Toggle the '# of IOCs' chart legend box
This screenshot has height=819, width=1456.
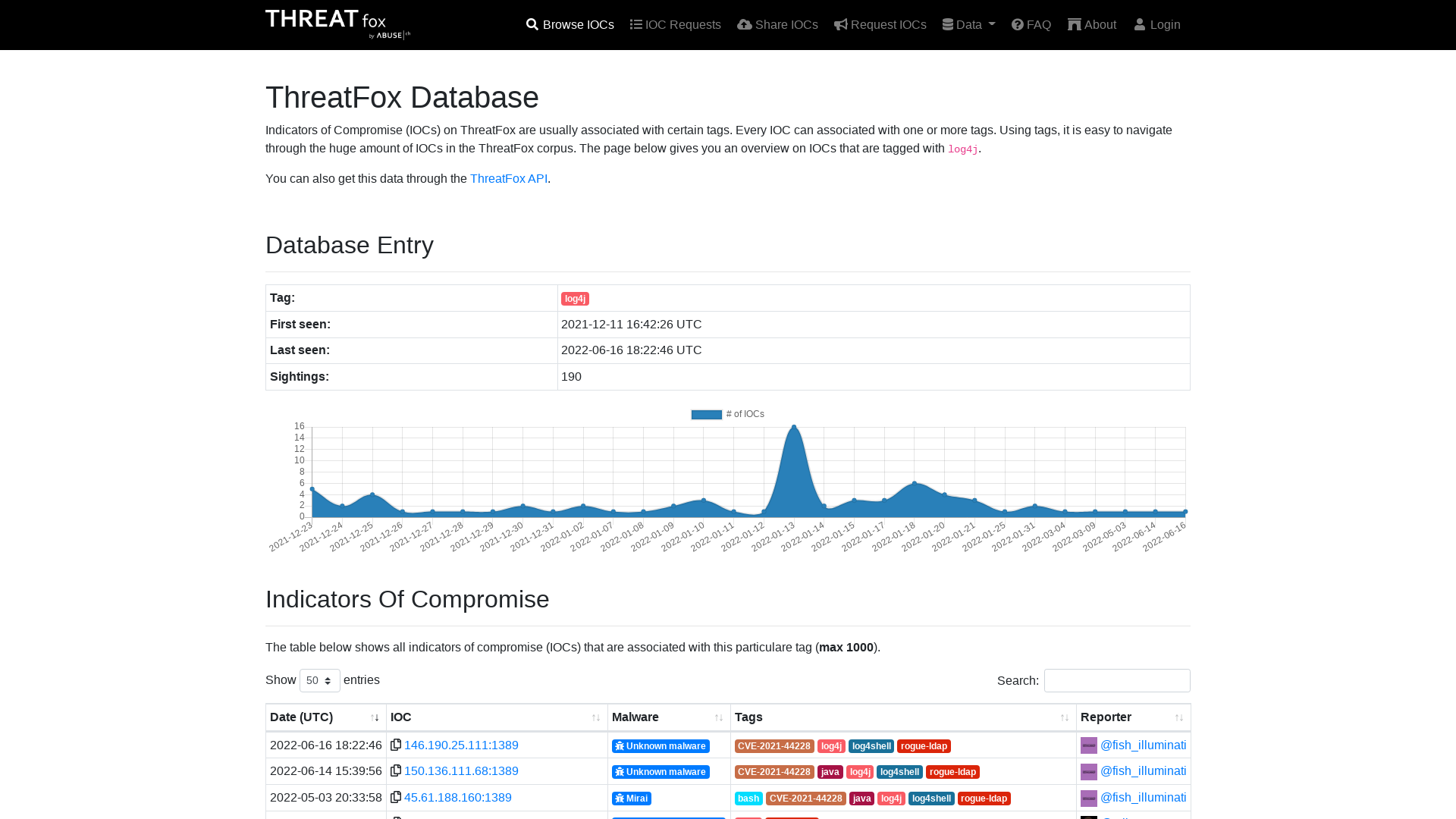point(706,414)
